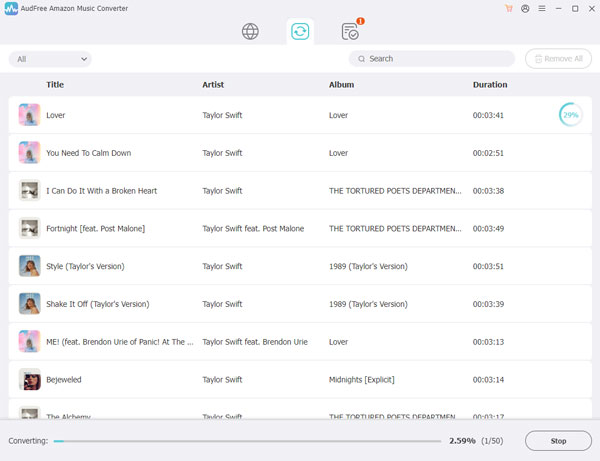Click the Lover album cover thumbnail
The image size is (600, 461).
pyautogui.click(x=29, y=115)
